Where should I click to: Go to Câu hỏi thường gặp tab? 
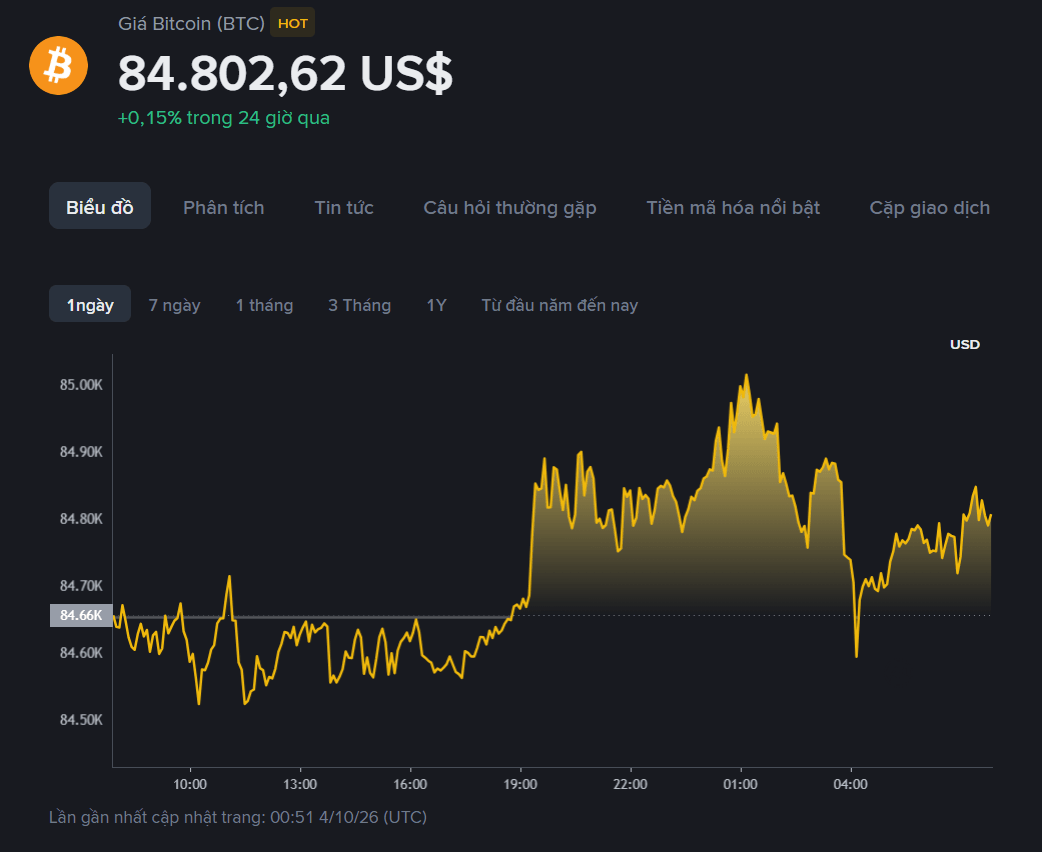pyautogui.click(x=510, y=208)
